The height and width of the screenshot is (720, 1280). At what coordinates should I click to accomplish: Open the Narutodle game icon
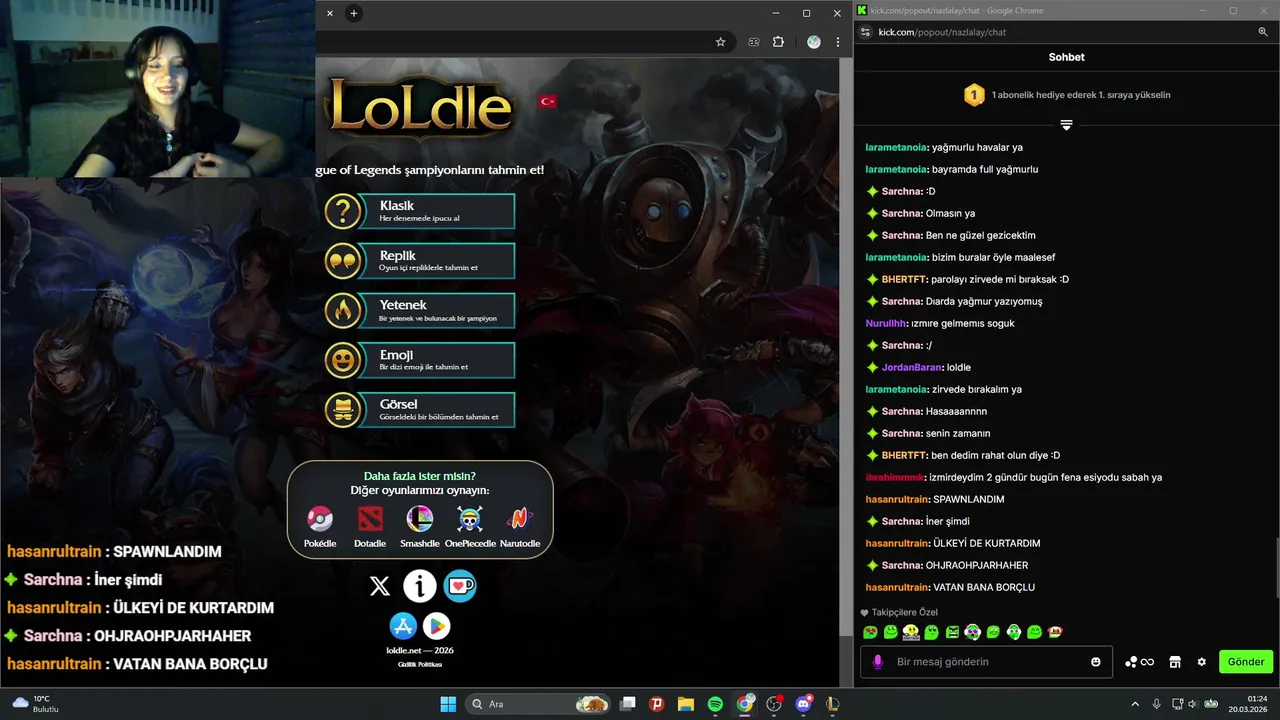(x=519, y=519)
